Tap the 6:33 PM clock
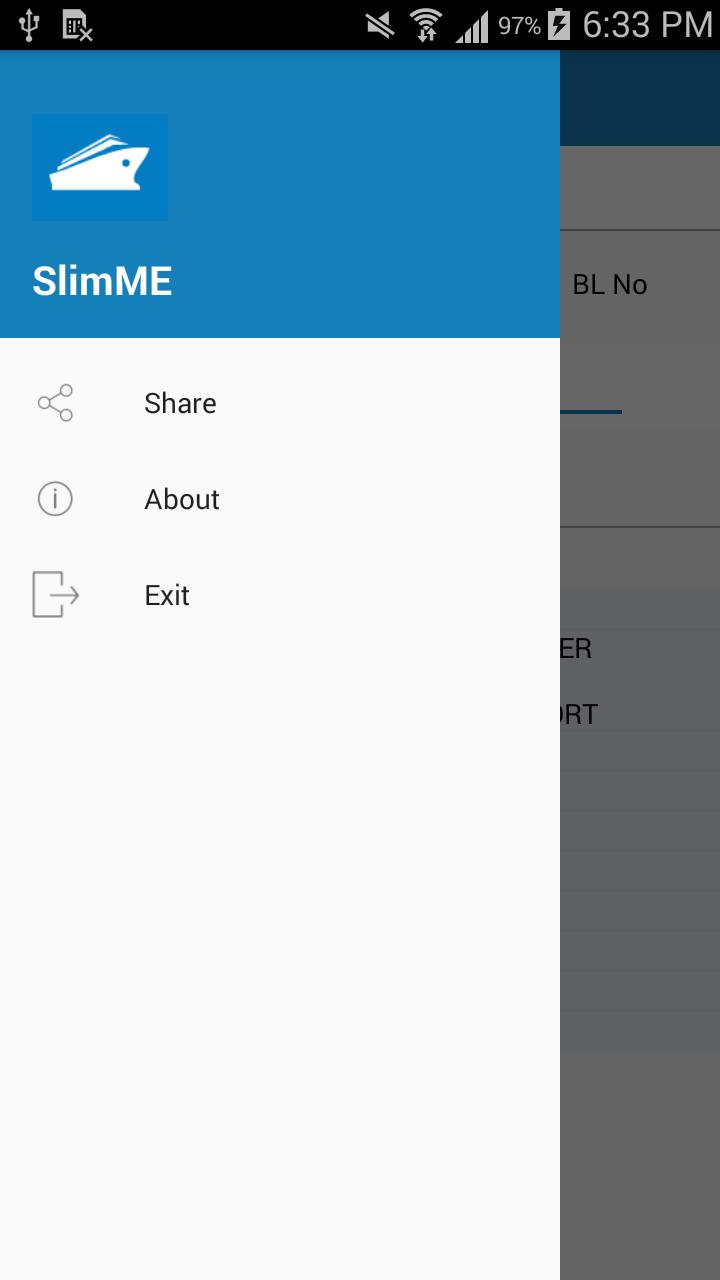 point(647,25)
